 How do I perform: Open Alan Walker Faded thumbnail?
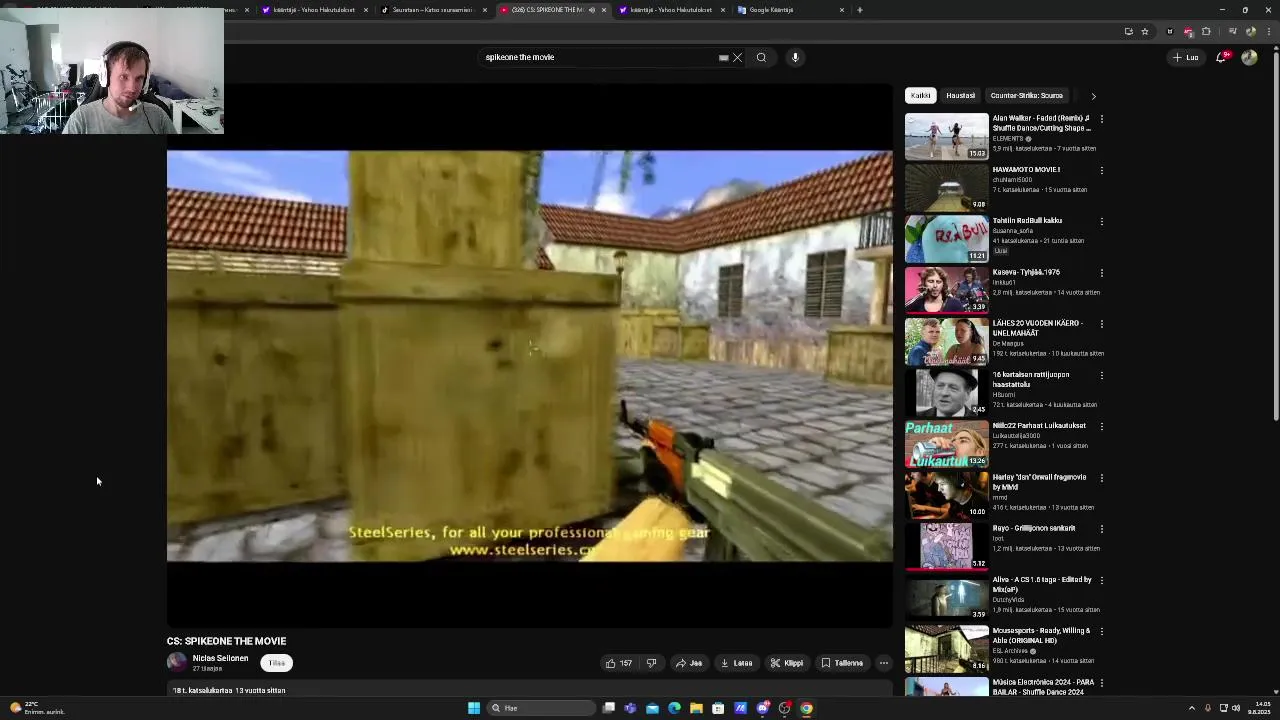(946, 136)
